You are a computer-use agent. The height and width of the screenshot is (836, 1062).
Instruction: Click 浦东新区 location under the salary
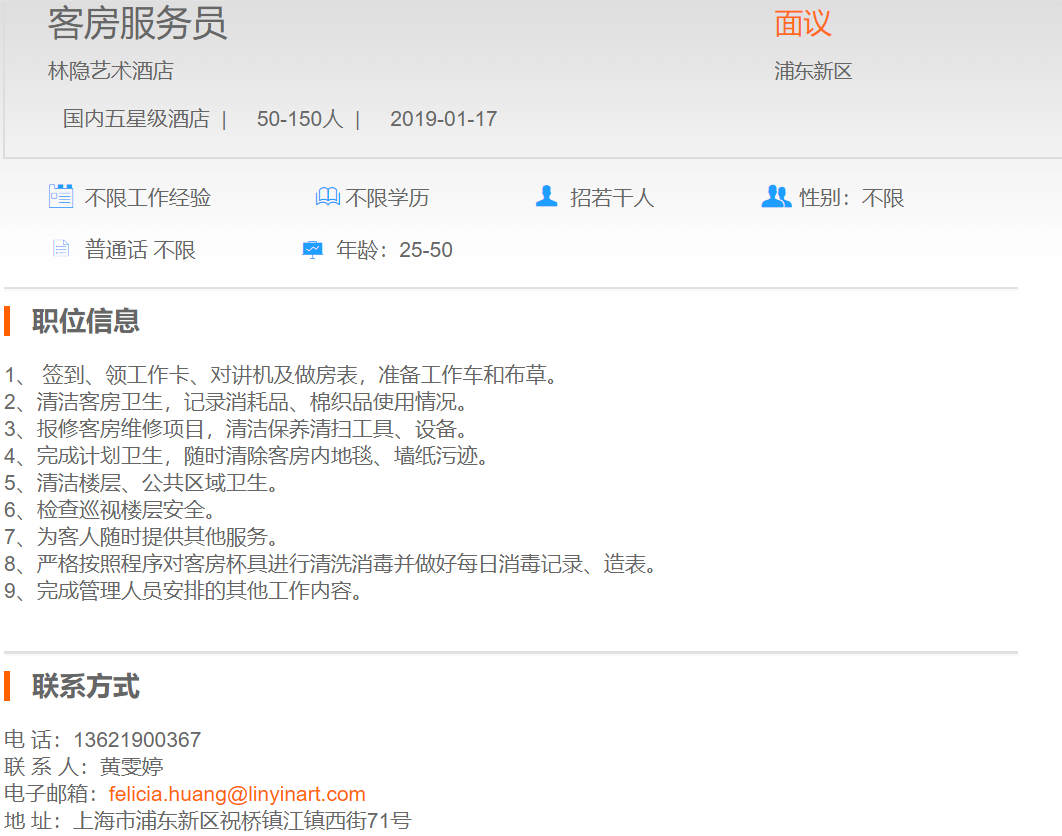click(x=813, y=71)
